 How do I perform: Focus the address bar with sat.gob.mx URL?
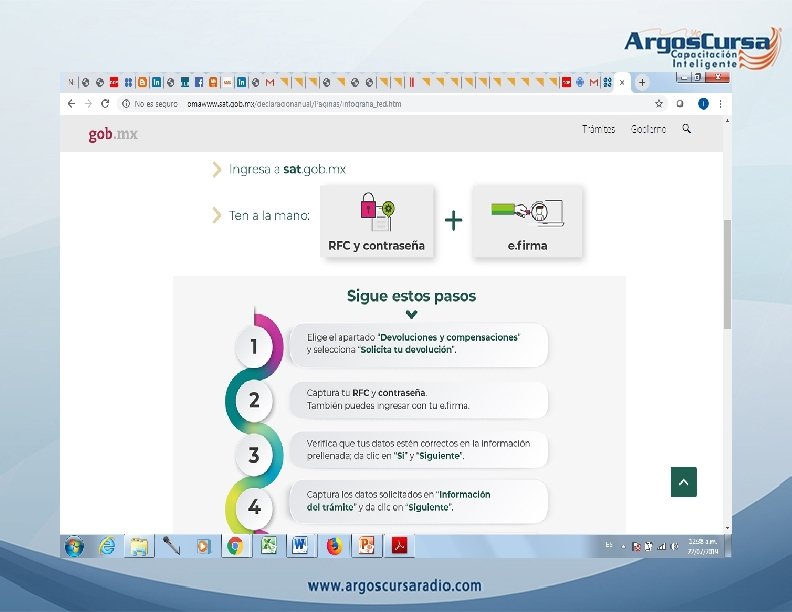pyautogui.click(x=294, y=104)
